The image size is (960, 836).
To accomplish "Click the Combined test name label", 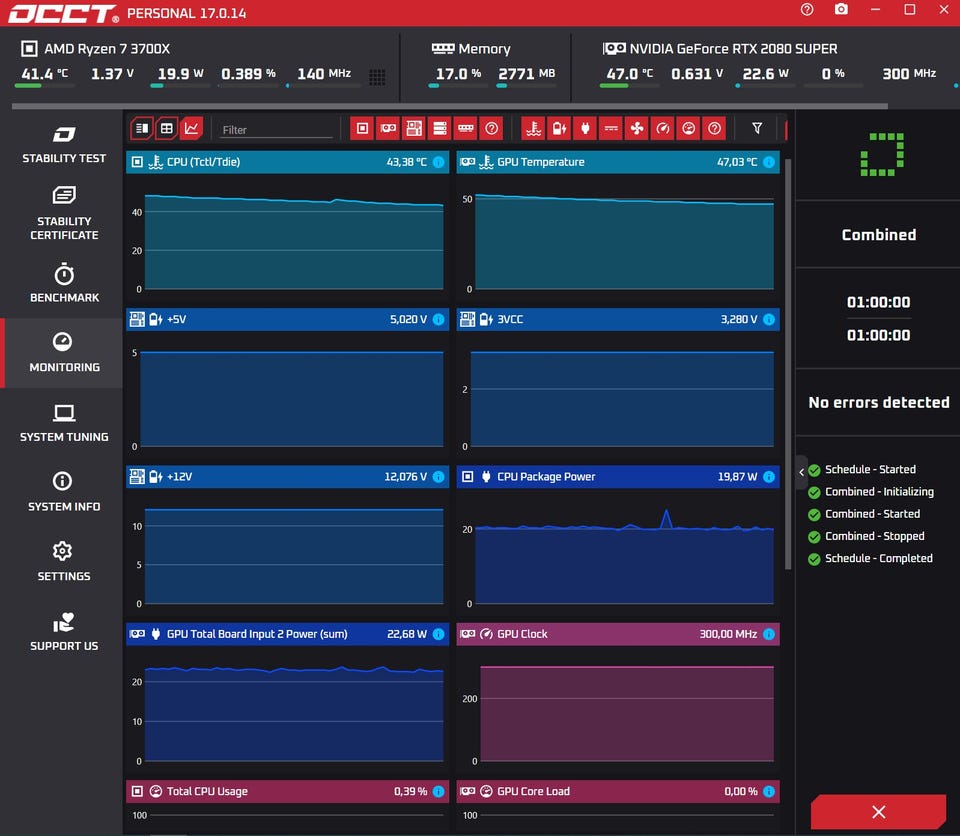I will tap(879, 235).
